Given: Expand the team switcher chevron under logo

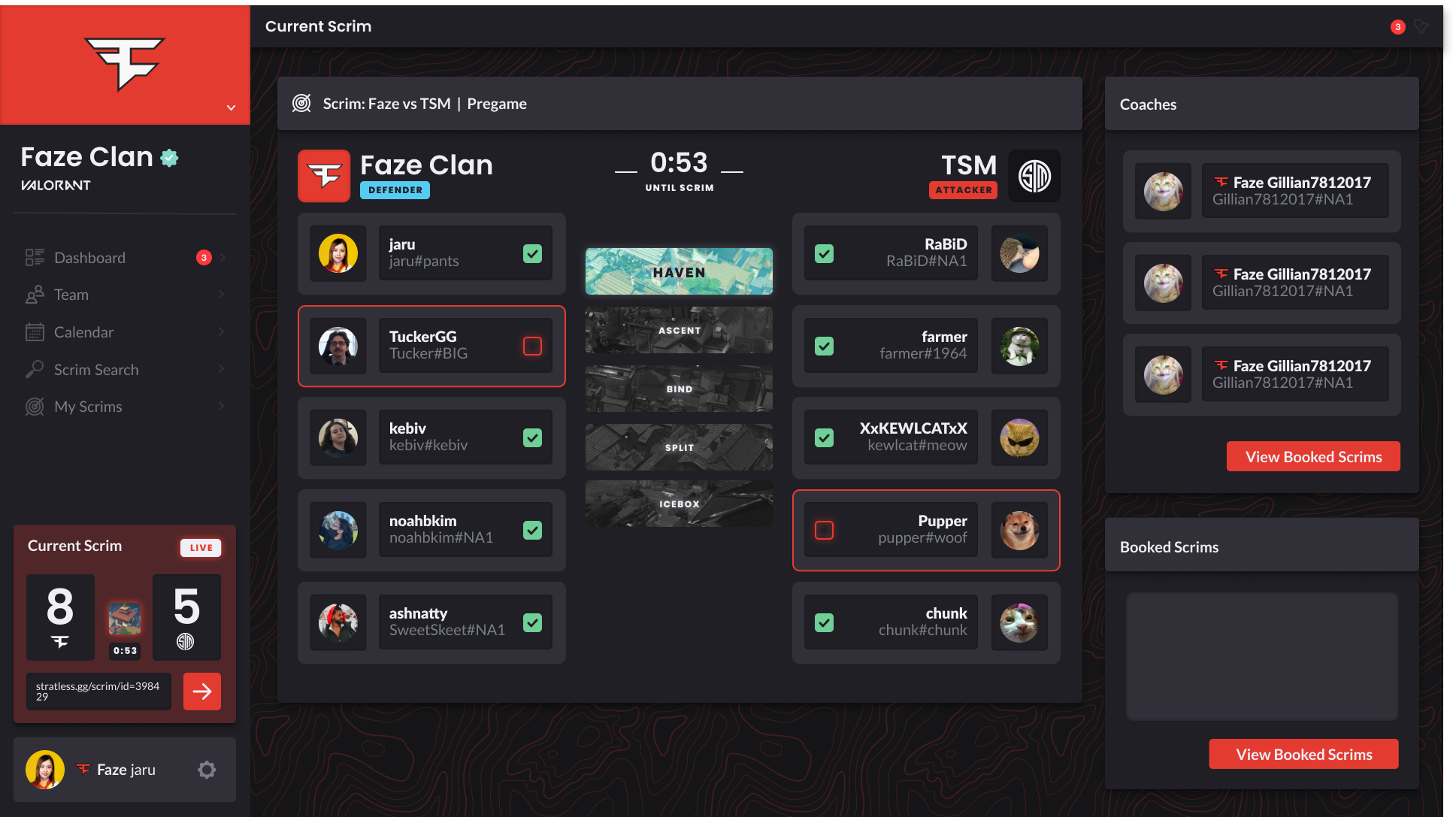Looking at the screenshot, I should click(x=231, y=107).
